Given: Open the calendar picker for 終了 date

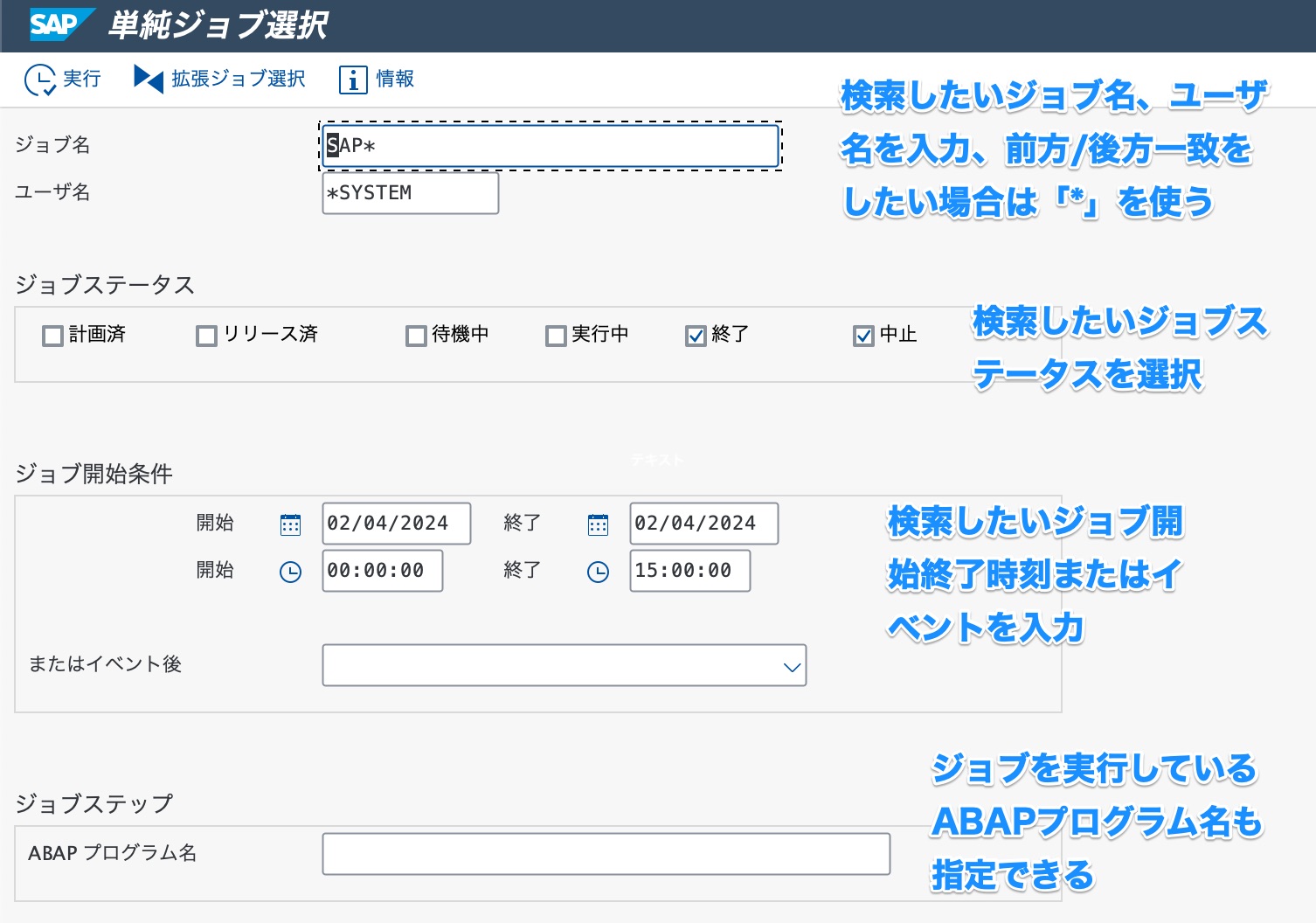Looking at the screenshot, I should click(598, 523).
